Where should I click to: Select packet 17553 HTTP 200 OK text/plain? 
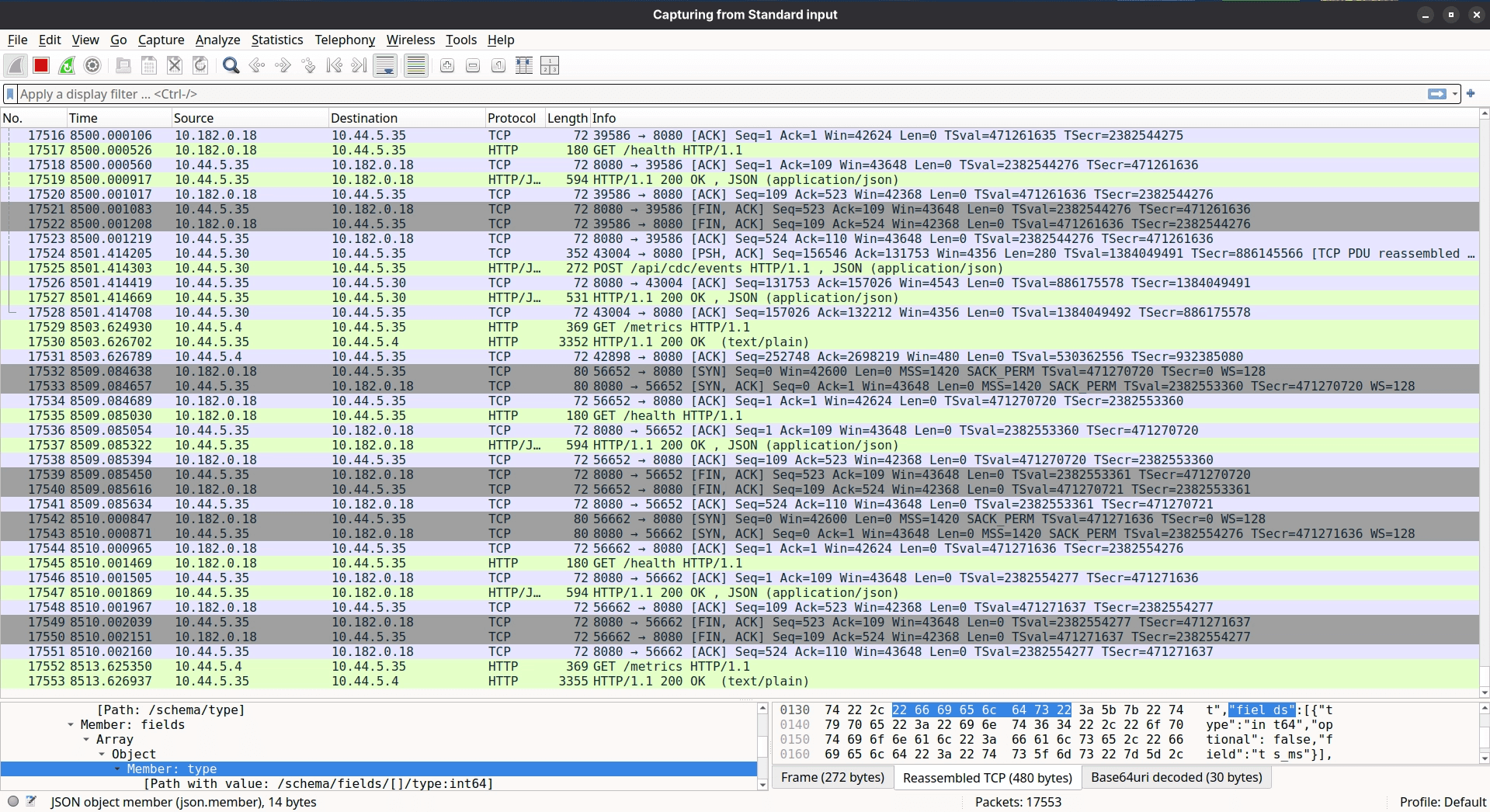[x=739, y=681]
